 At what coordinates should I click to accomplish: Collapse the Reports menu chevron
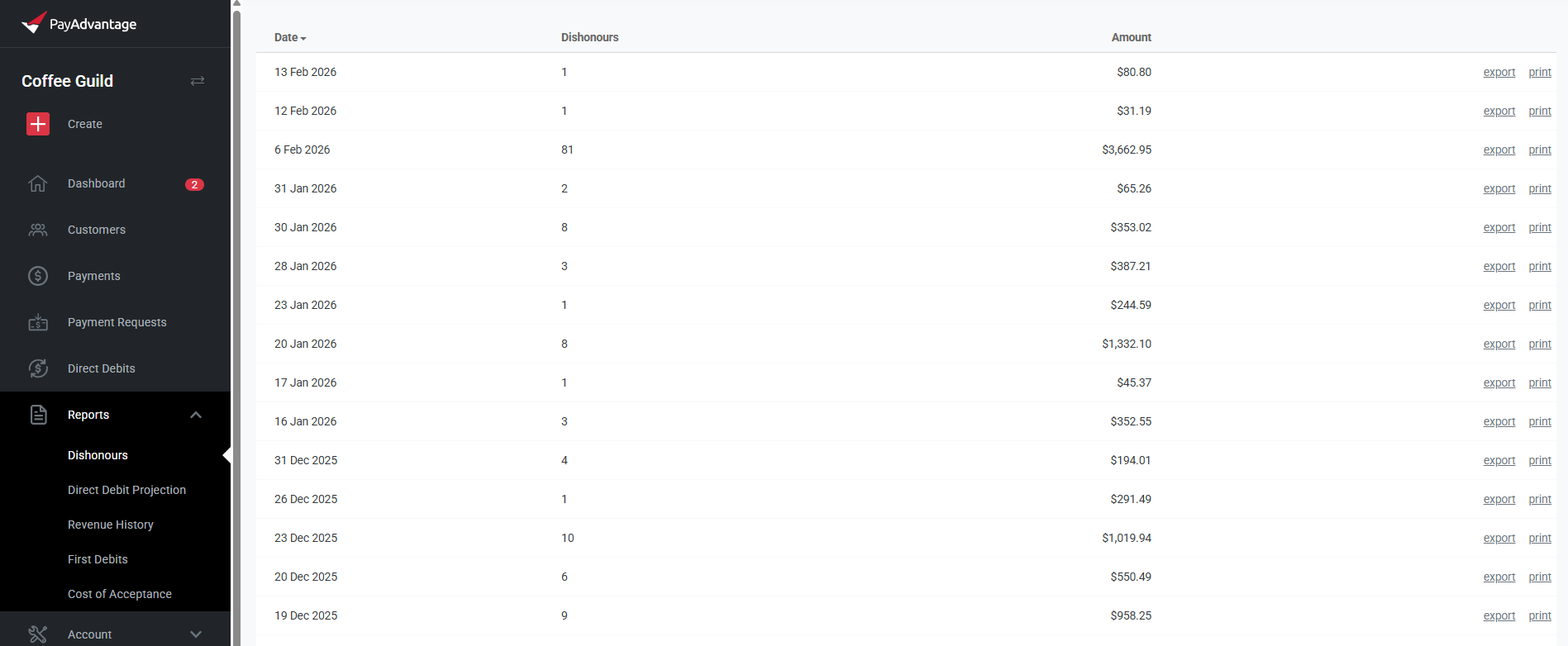coord(196,415)
